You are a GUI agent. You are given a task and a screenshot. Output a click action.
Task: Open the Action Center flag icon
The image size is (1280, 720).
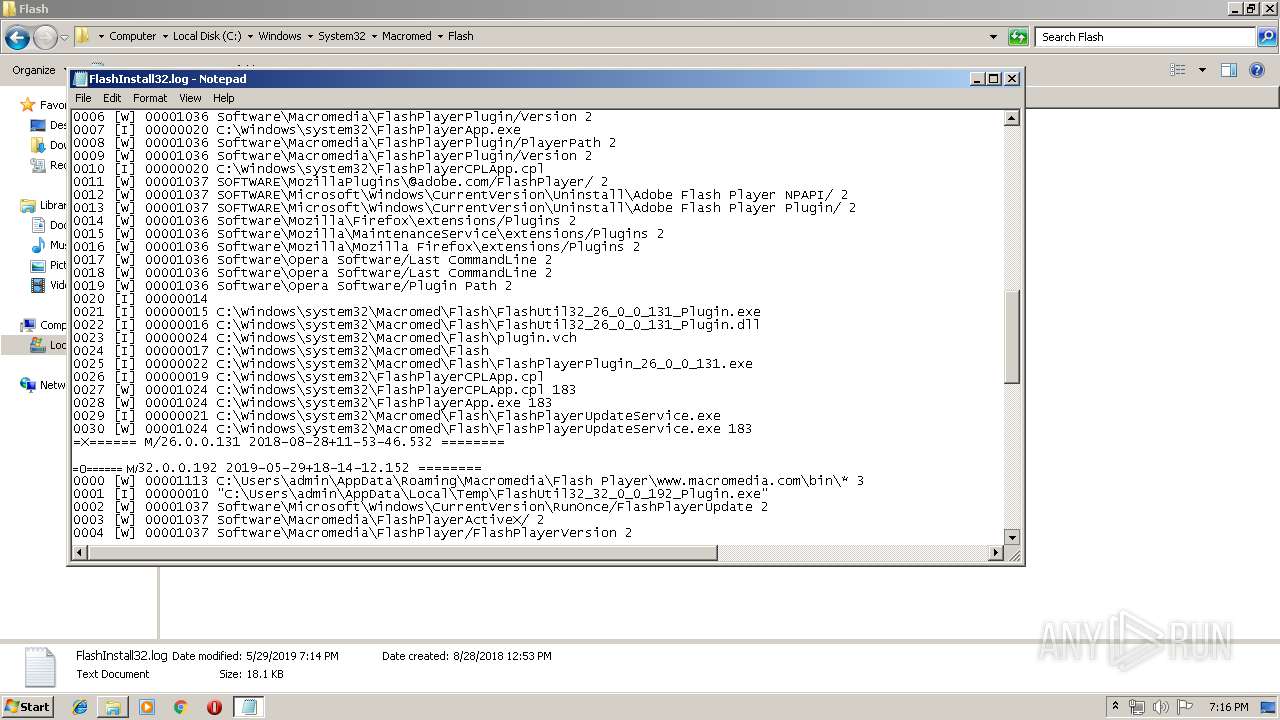pos(1185,706)
